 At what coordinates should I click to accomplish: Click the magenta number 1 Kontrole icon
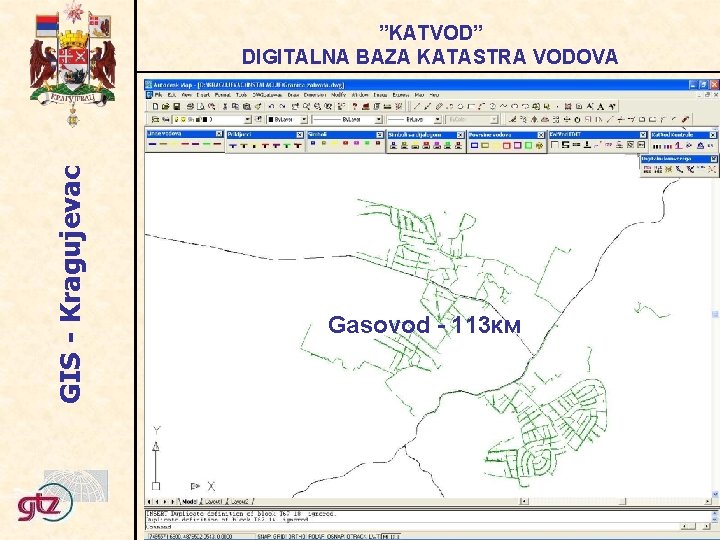pos(678,146)
